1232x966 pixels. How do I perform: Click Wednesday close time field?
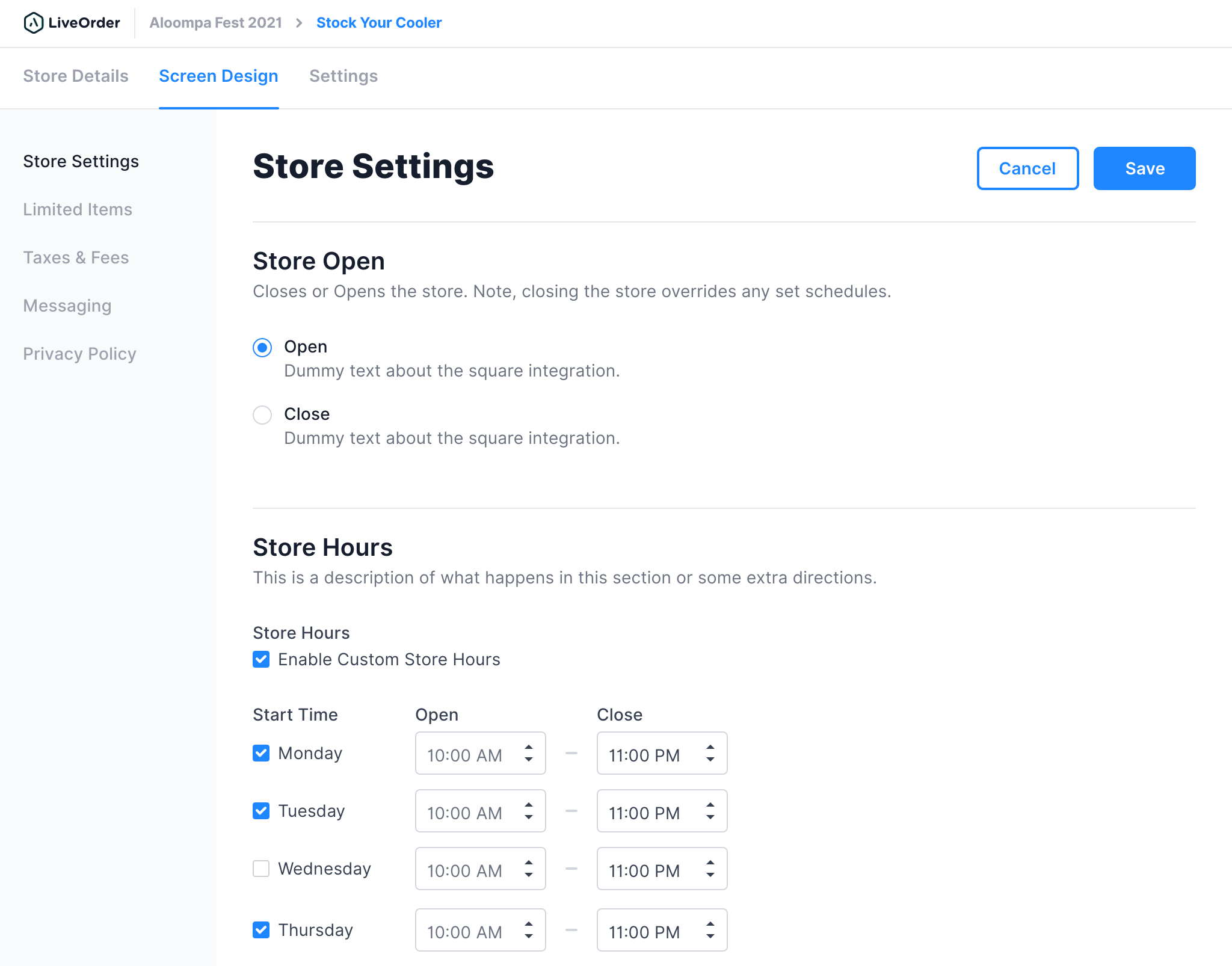(x=662, y=869)
